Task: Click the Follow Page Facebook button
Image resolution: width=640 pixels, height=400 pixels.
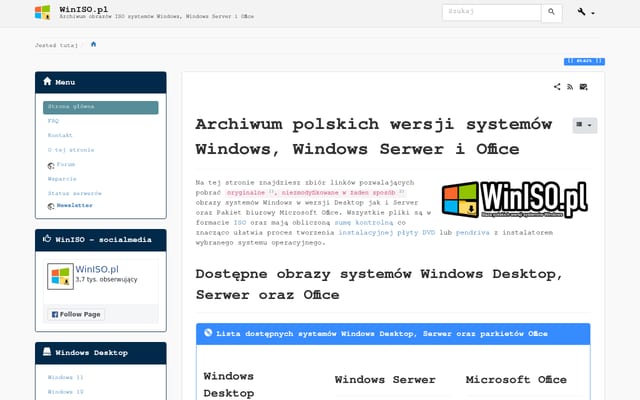Action: [x=76, y=314]
